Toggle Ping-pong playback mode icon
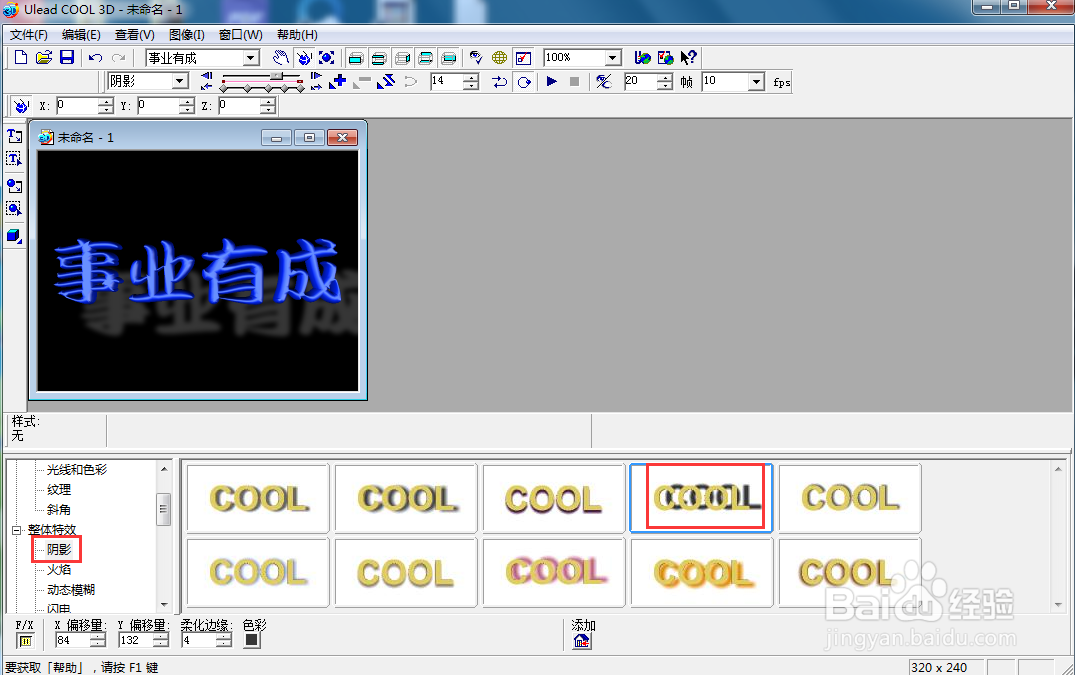Screen dimensions: 1075x675 click(x=500, y=82)
